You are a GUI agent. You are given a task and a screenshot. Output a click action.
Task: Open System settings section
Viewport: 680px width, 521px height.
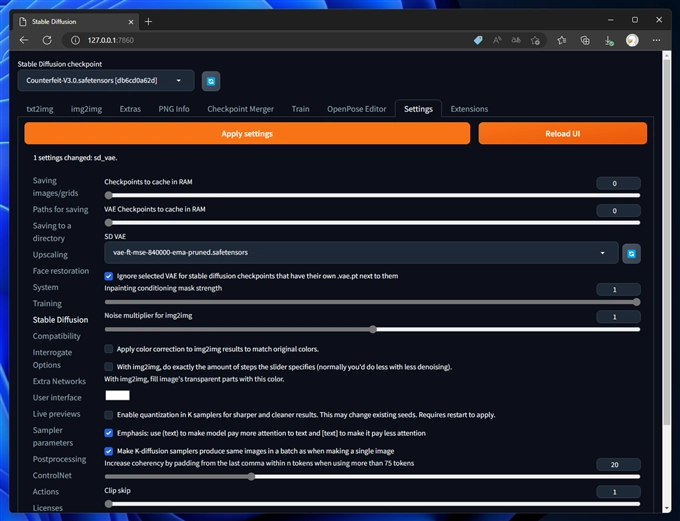tap(45, 287)
